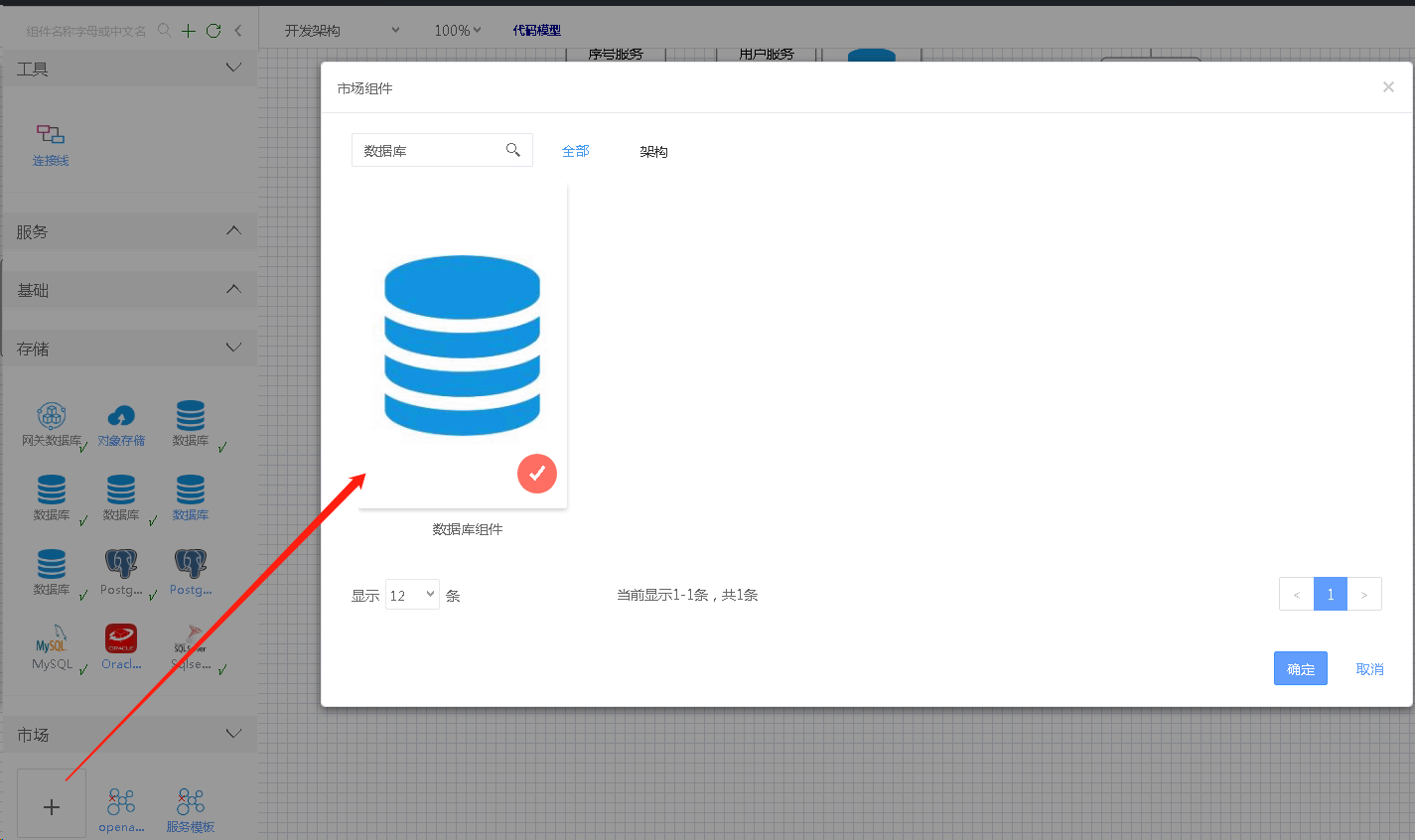This screenshot has width=1415, height=840.
Task: Click the 服务模板 market icon
Action: (x=191, y=801)
